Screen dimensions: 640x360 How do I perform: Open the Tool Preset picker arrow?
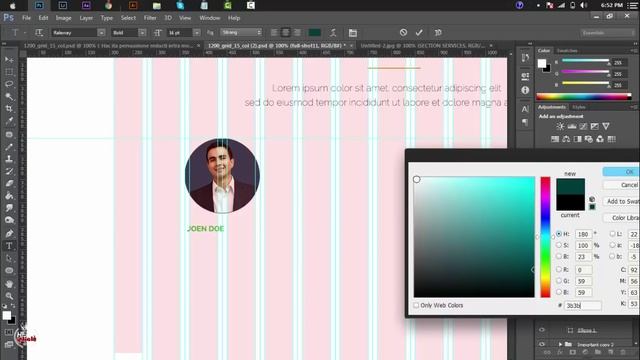point(25,33)
